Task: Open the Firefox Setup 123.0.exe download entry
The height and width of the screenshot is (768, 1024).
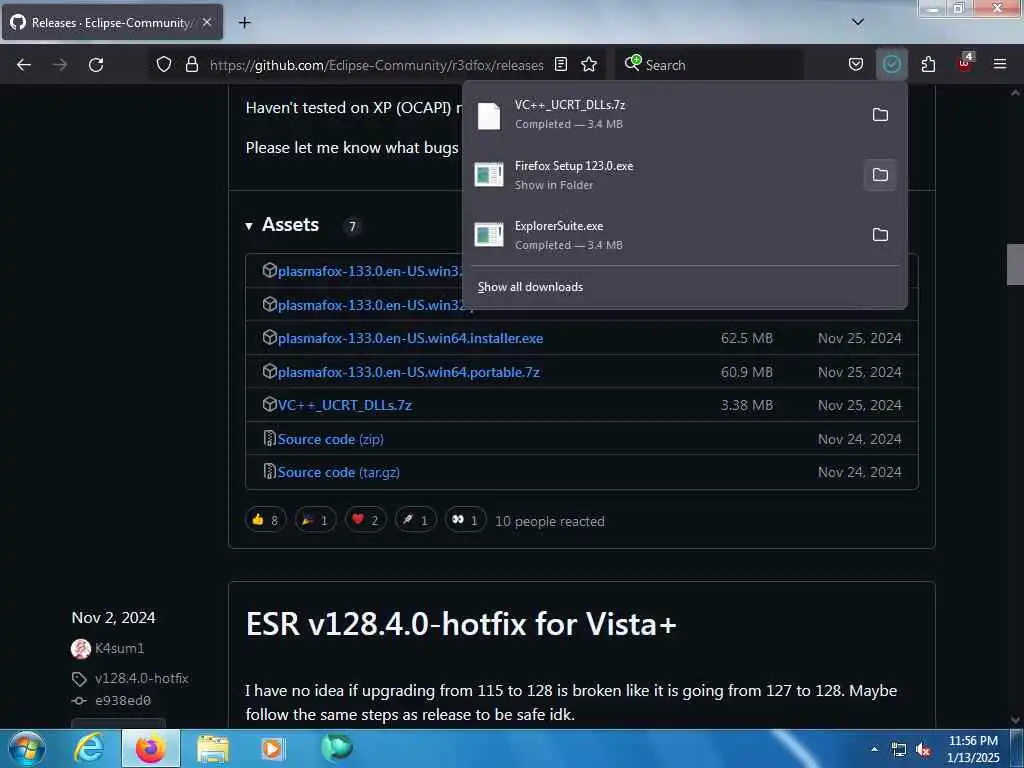Action: [x=663, y=175]
